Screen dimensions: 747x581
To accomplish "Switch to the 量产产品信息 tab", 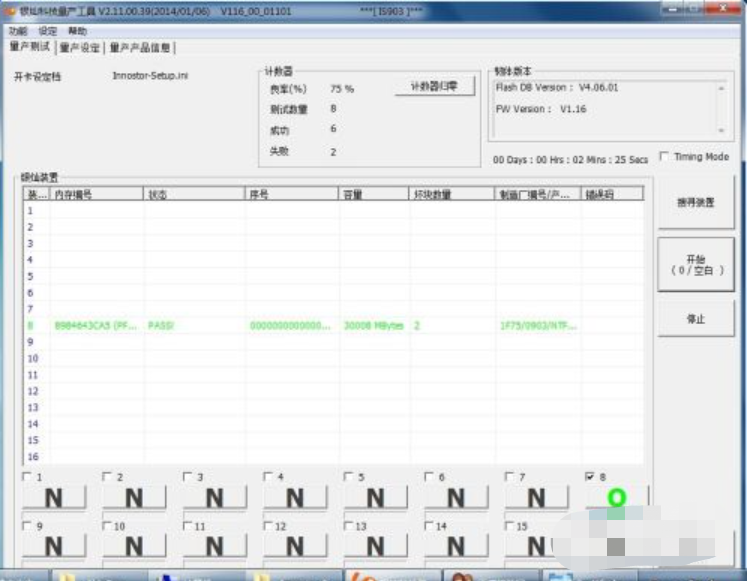I will pos(140,48).
